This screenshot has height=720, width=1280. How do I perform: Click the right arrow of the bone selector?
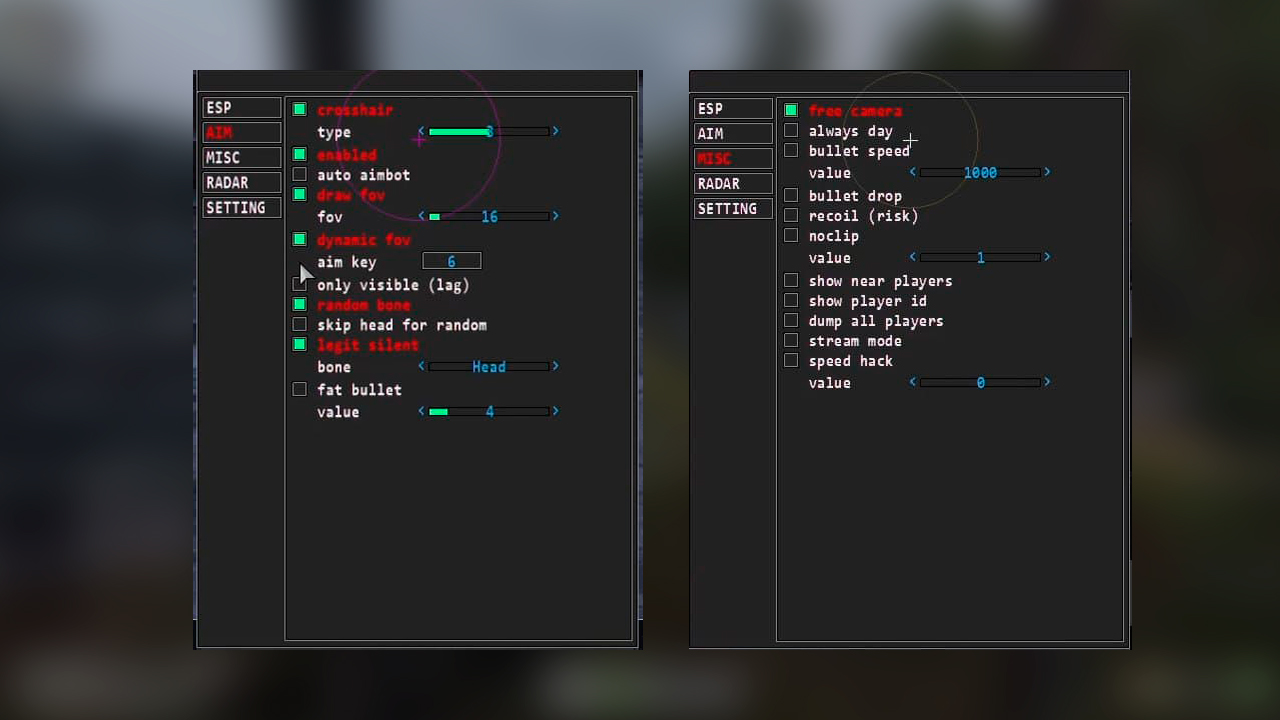pyautogui.click(x=556, y=367)
